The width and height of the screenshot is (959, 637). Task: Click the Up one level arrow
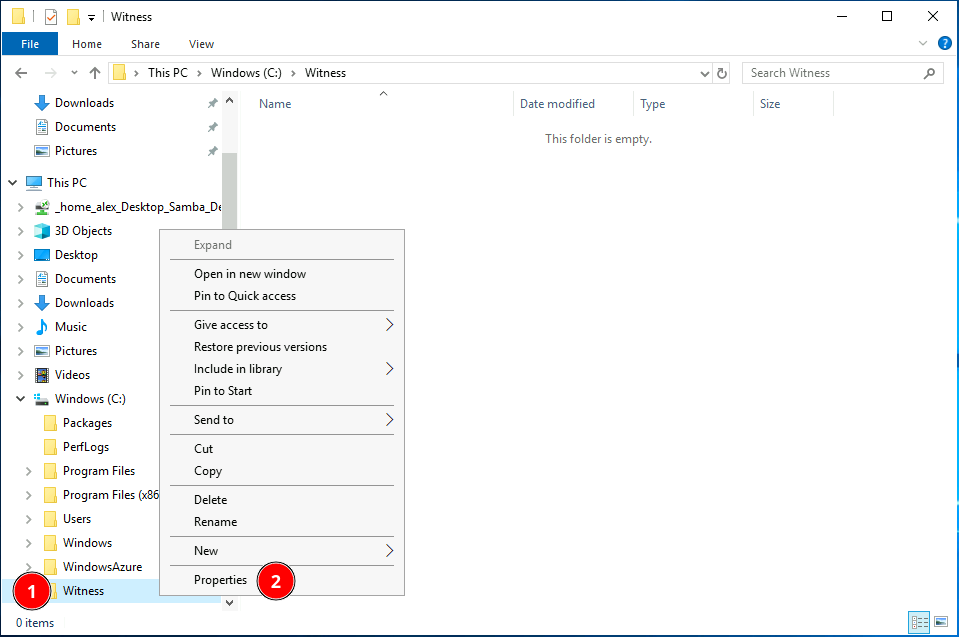point(95,73)
